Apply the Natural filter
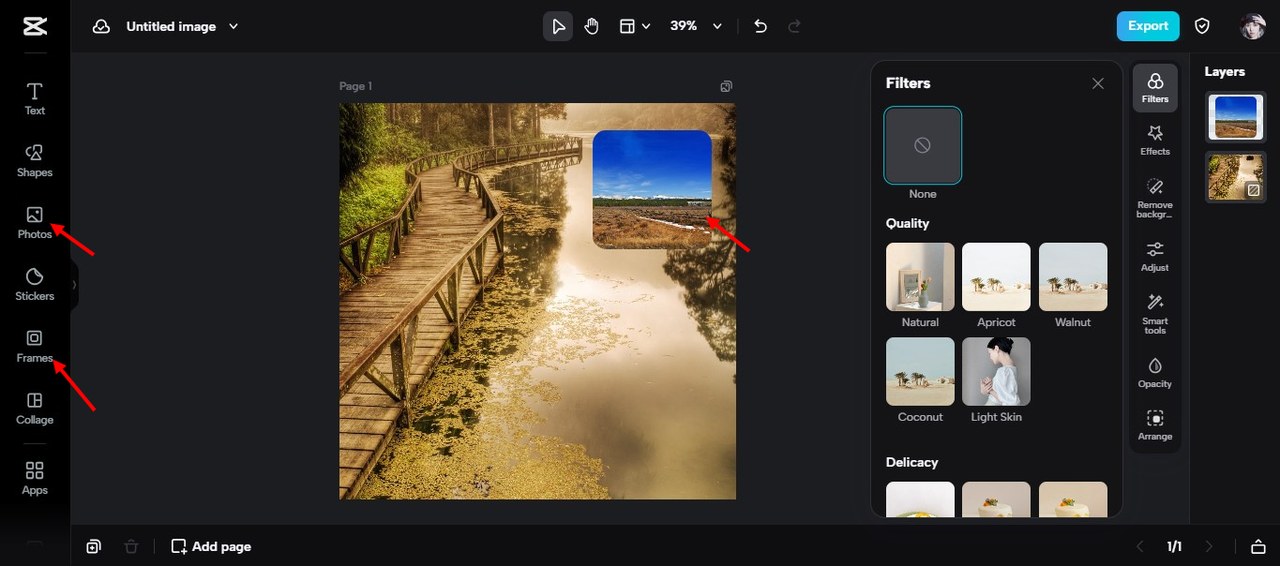Screen dimensions: 1280x566 click(x=920, y=277)
